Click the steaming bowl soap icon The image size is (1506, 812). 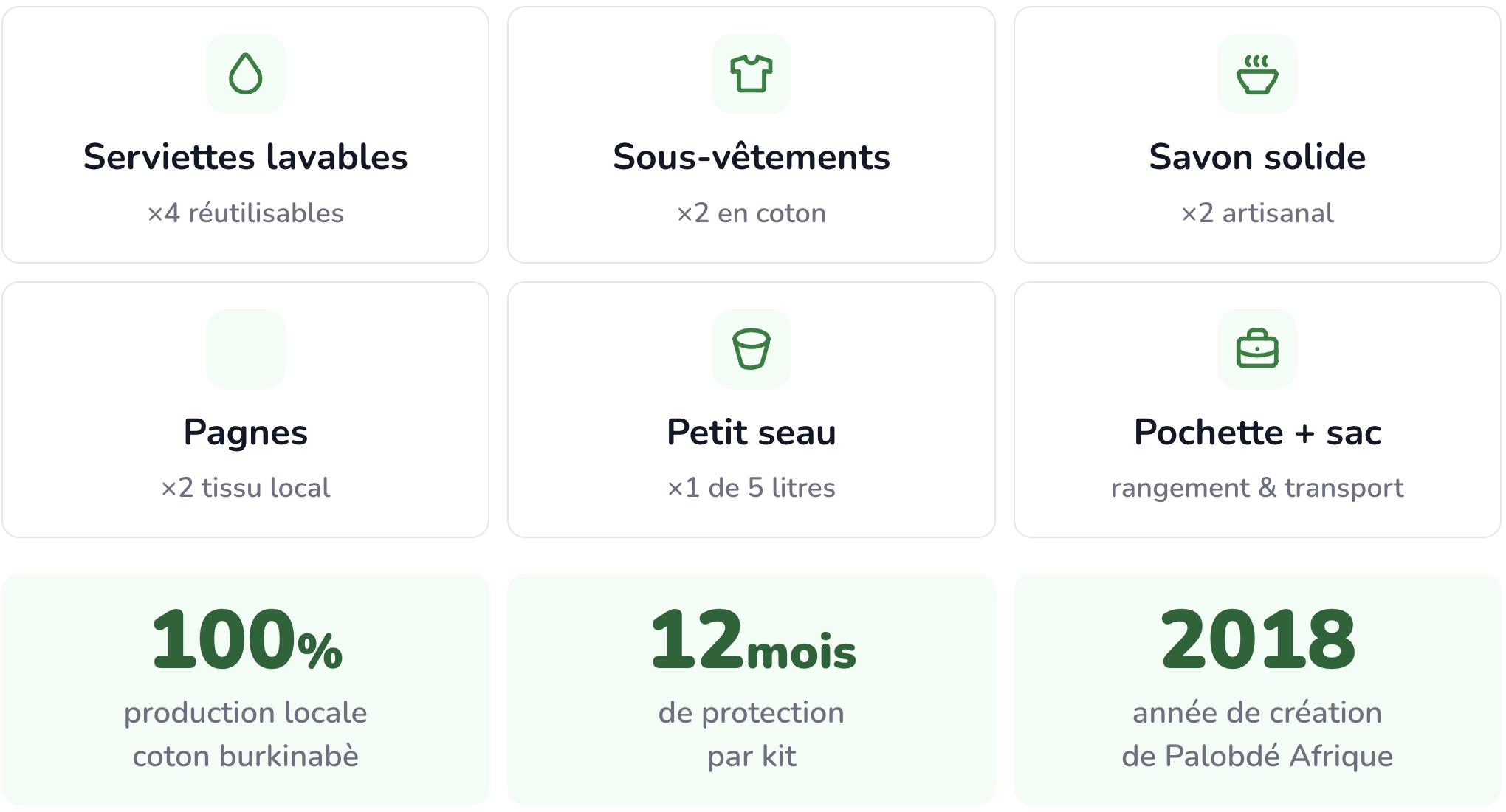pos(1257,74)
